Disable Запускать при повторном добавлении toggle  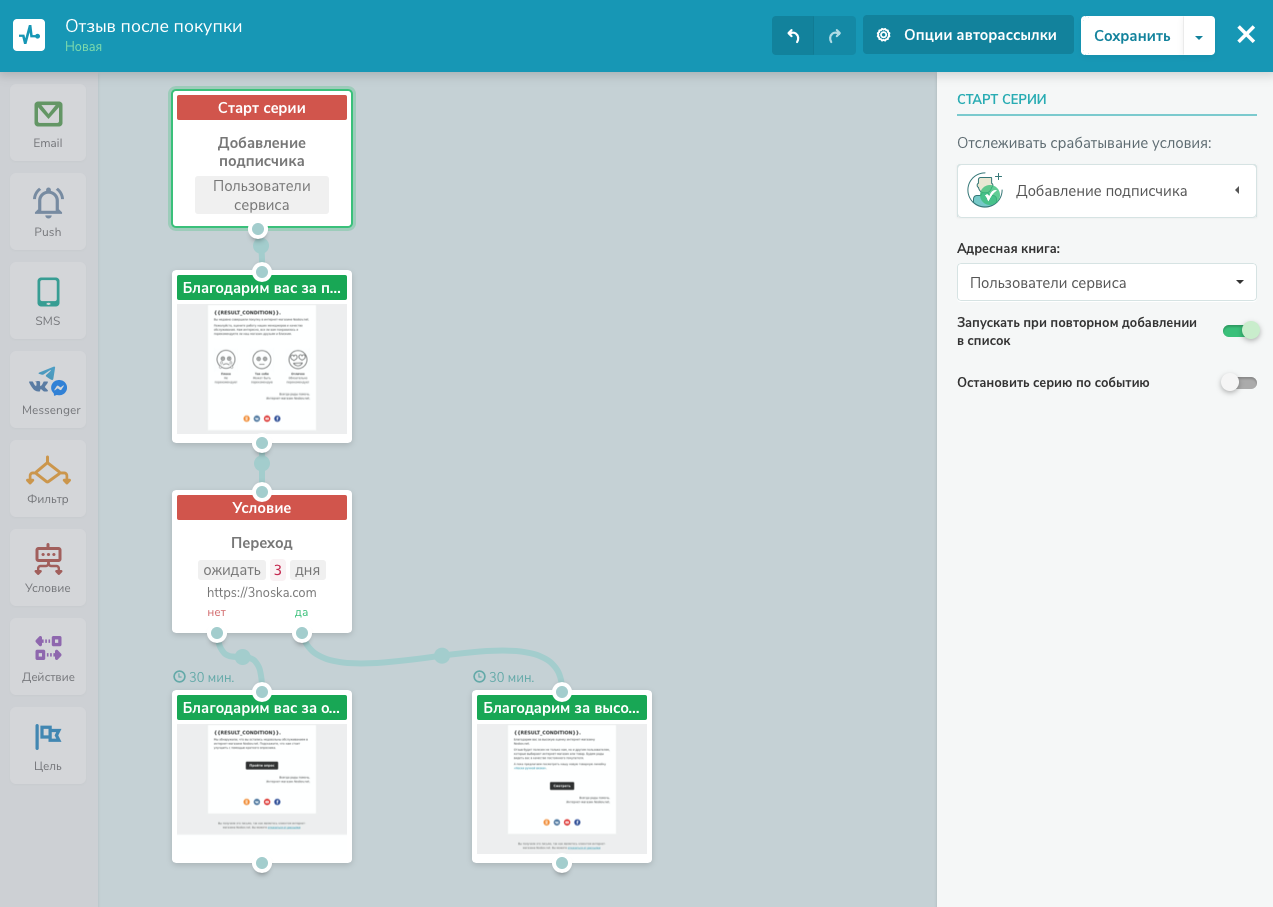pyautogui.click(x=1240, y=331)
